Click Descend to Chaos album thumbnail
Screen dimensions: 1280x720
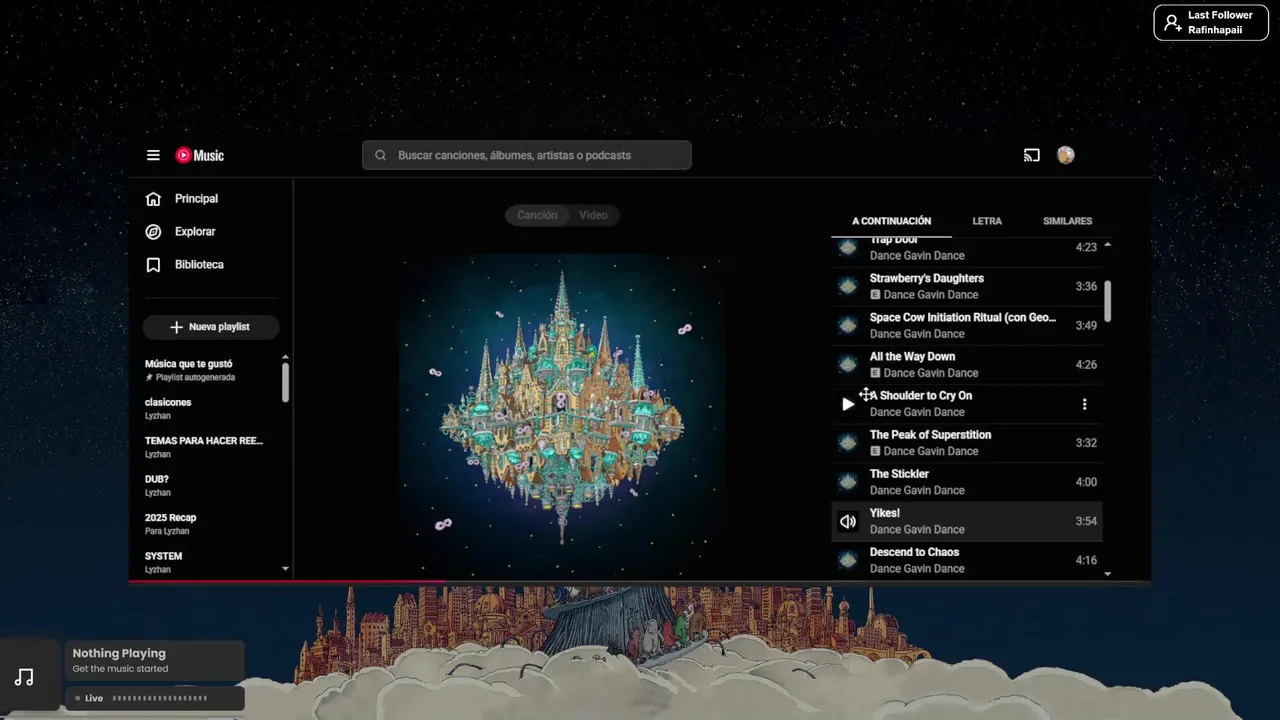[x=848, y=560]
